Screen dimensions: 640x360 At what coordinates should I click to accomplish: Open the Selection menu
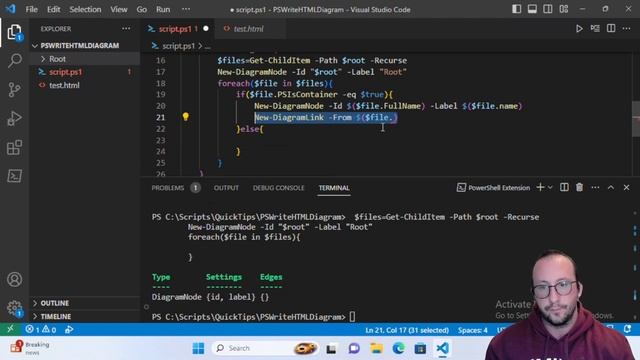85,9
